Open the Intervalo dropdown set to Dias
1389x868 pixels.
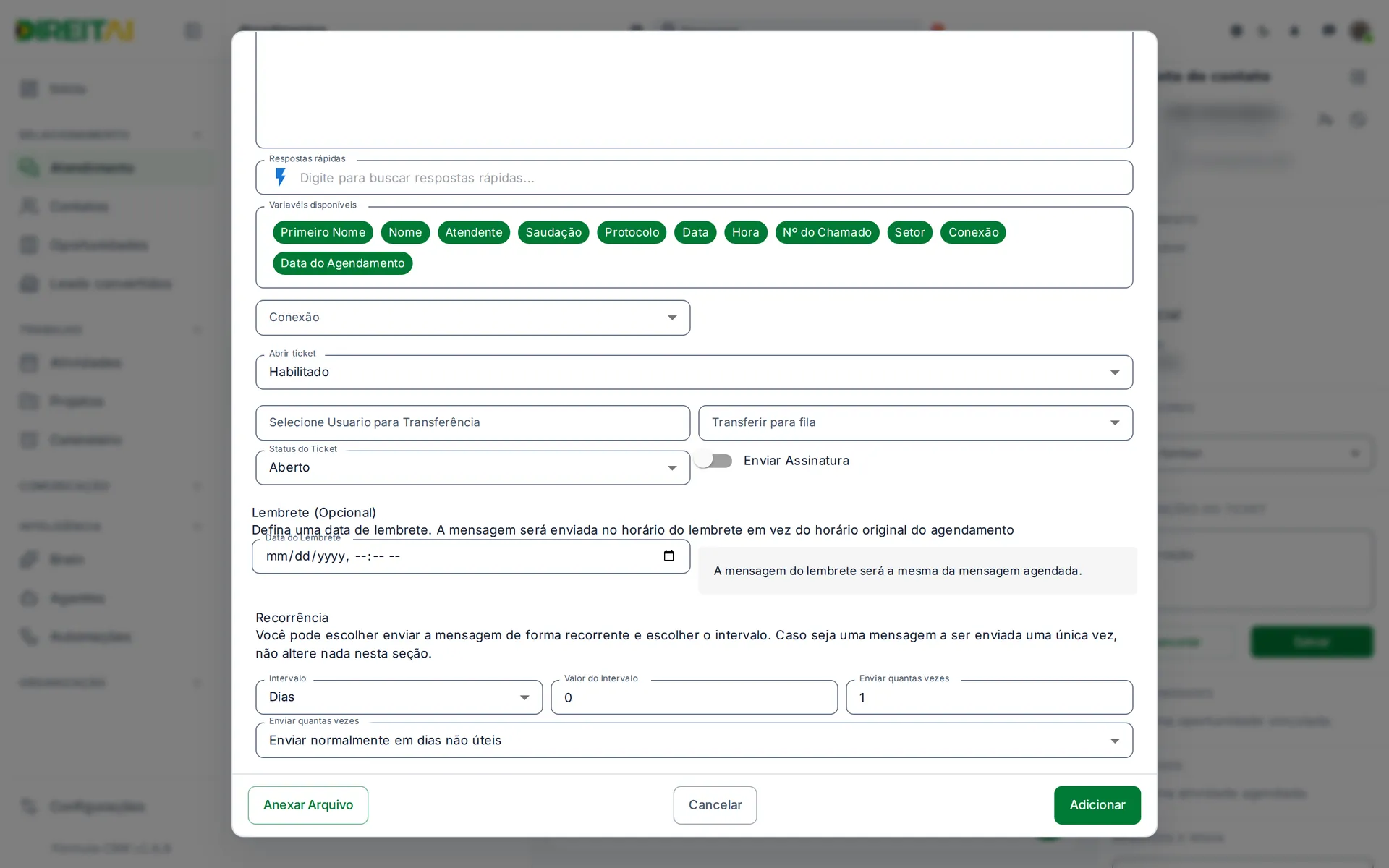click(399, 697)
